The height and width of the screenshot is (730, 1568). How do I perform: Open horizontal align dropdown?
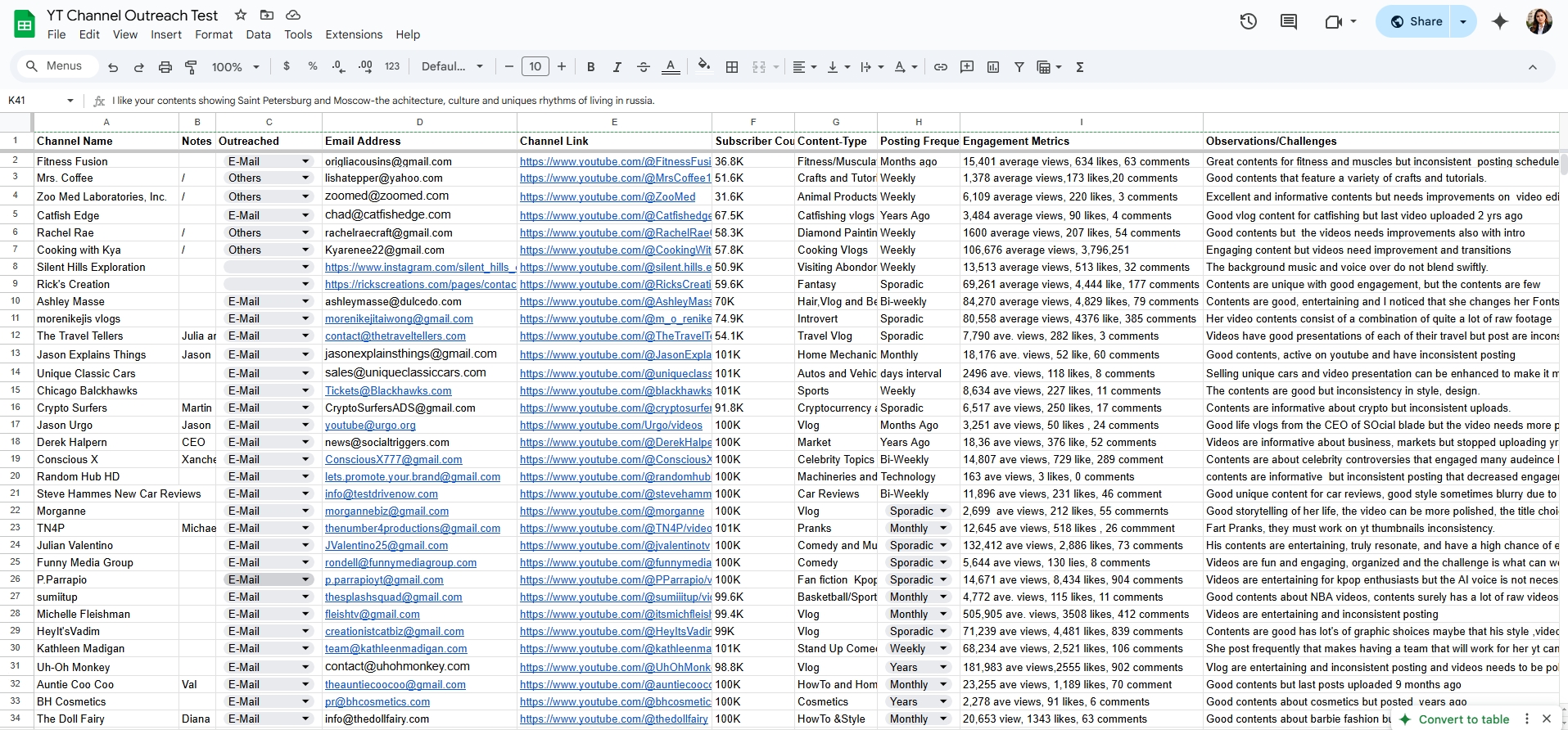tap(805, 67)
